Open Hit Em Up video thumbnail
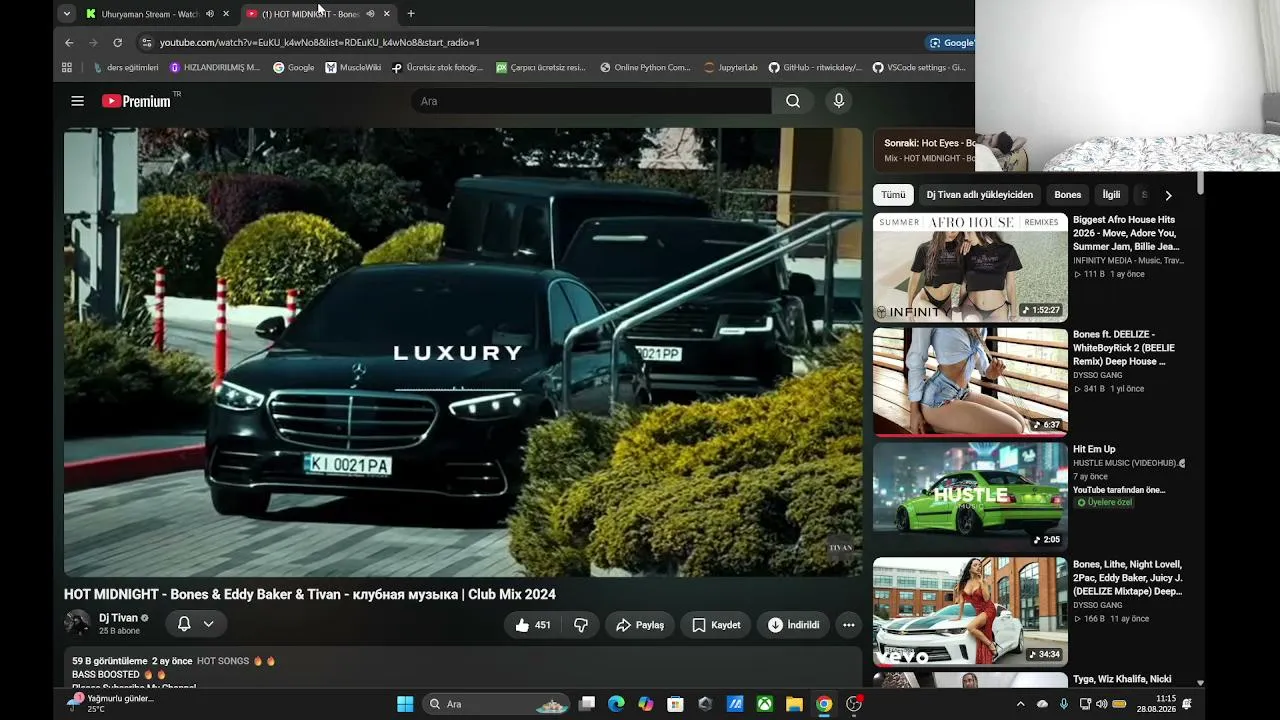The width and height of the screenshot is (1280, 720). pyautogui.click(x=970, y=497)
